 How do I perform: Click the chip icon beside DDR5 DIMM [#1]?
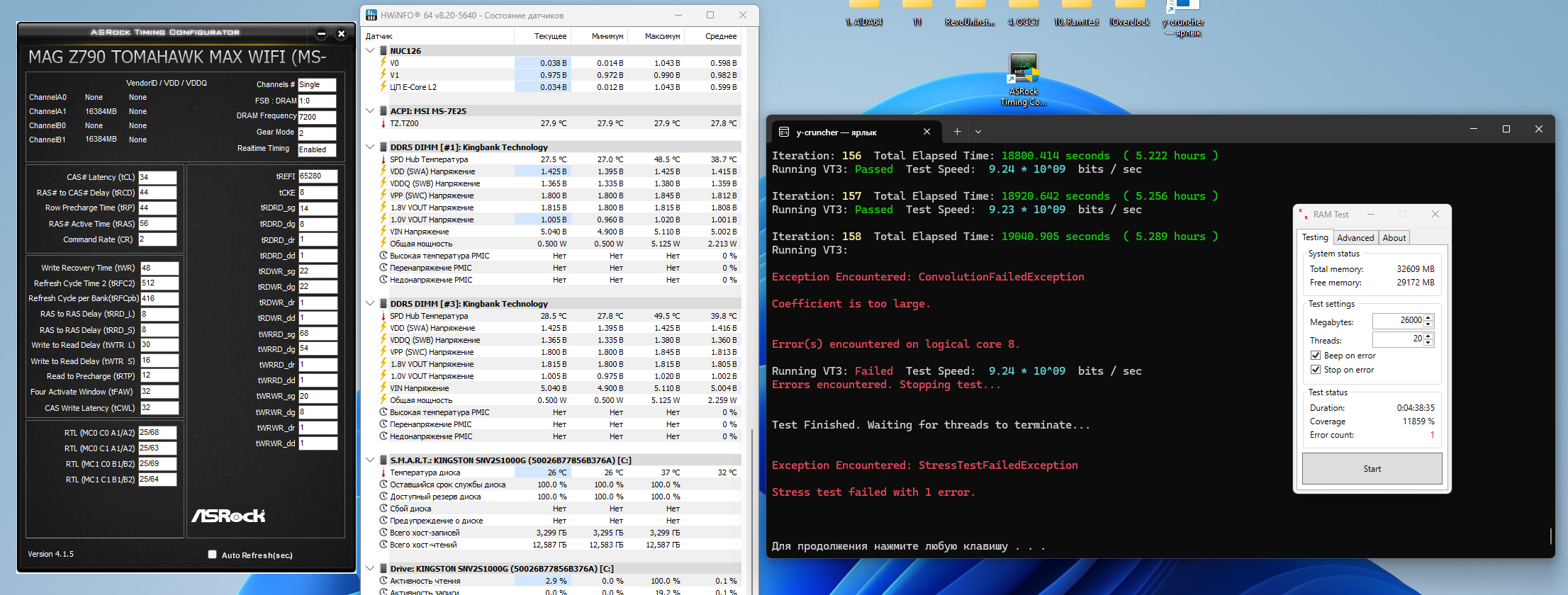point(383,147)
